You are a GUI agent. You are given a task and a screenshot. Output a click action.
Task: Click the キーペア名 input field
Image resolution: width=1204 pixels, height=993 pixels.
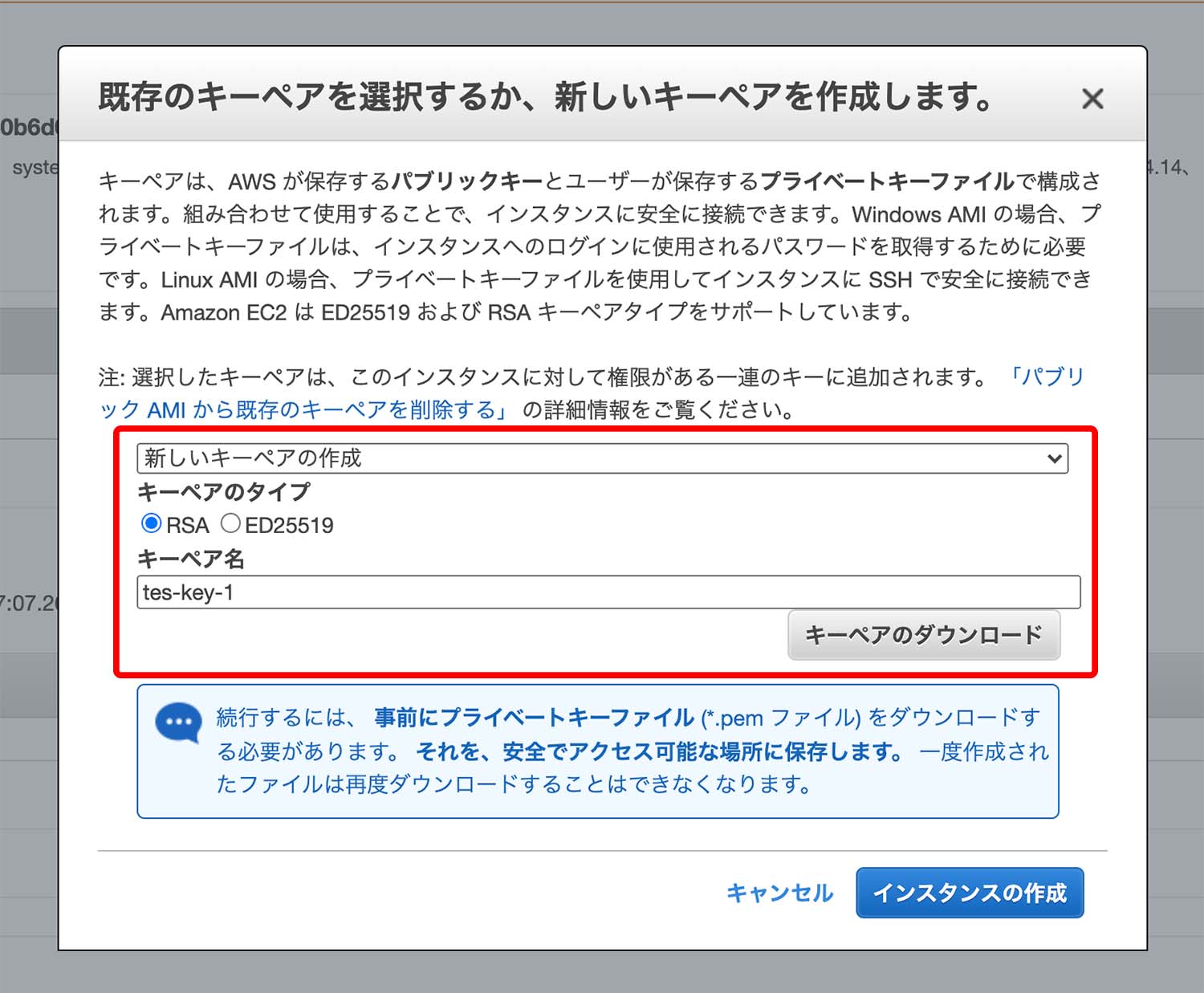tap(608, 592)
